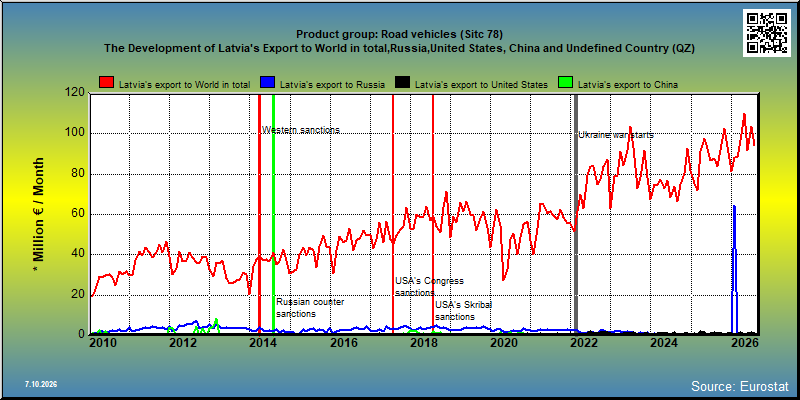Click the y-axis value 40
Image resolution: width=800 pixels, height=400 pixels.
pos(79,254)
